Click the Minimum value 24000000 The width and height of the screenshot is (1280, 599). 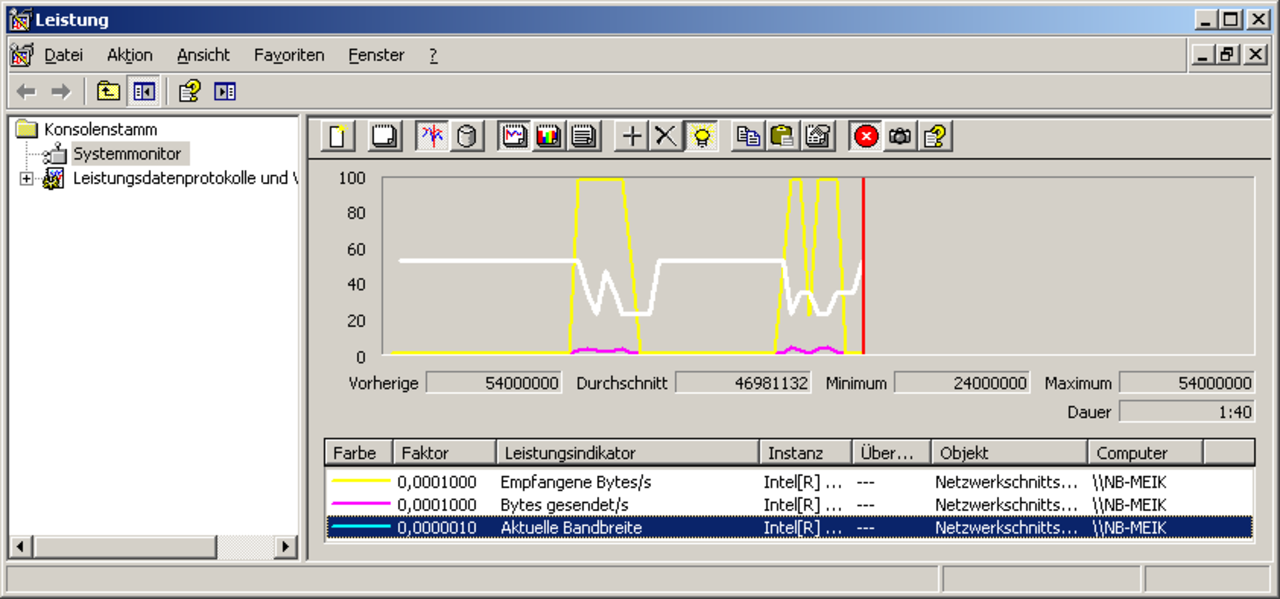point(962,383)
